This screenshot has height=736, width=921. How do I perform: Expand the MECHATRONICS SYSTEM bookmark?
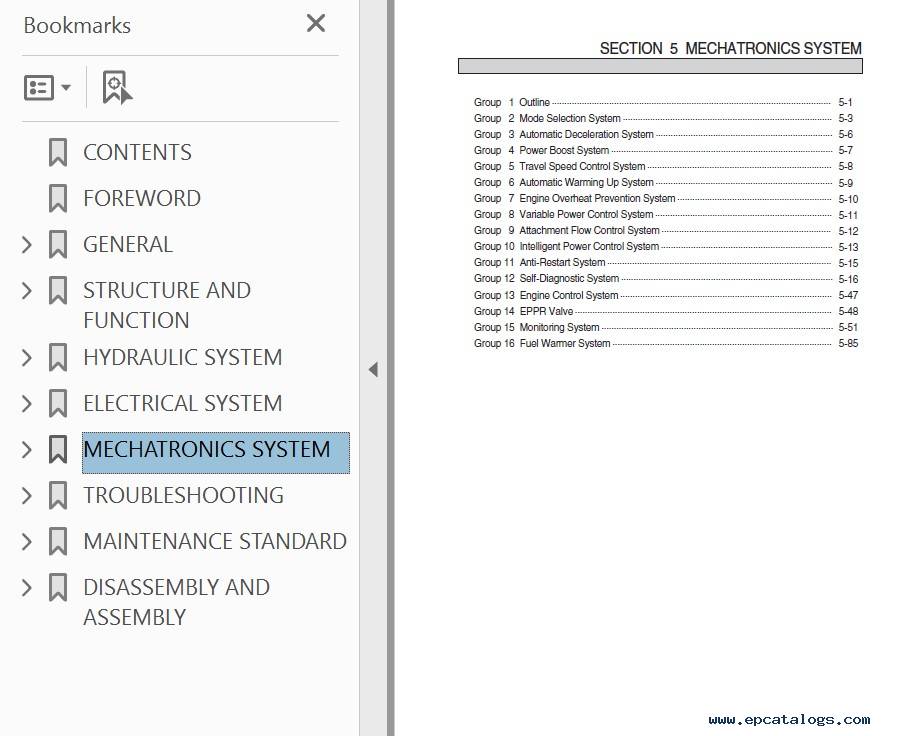pos(26,449)
